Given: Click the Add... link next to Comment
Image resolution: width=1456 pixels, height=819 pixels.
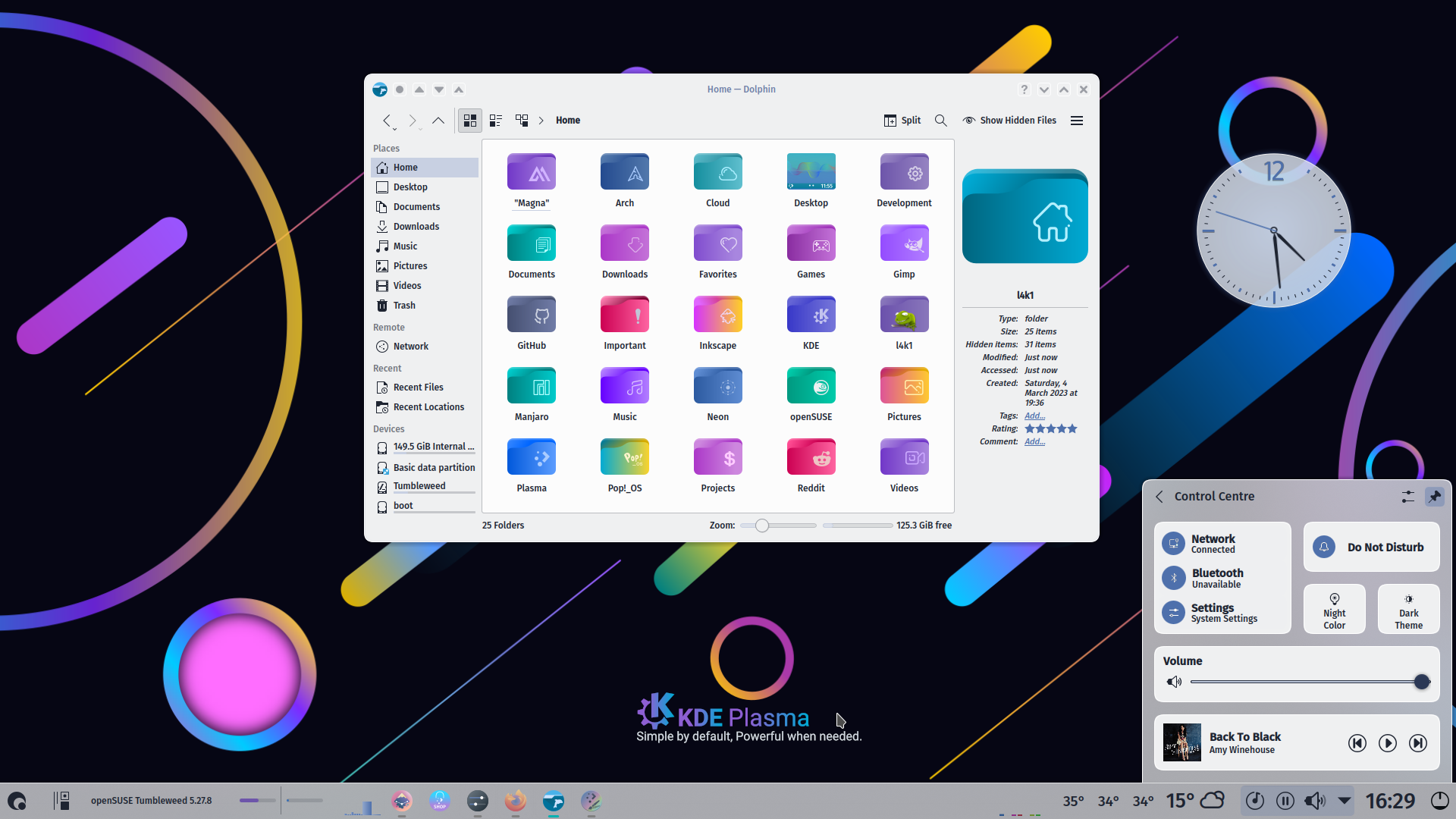Looking at the screenshot, I should (1034, 441).
